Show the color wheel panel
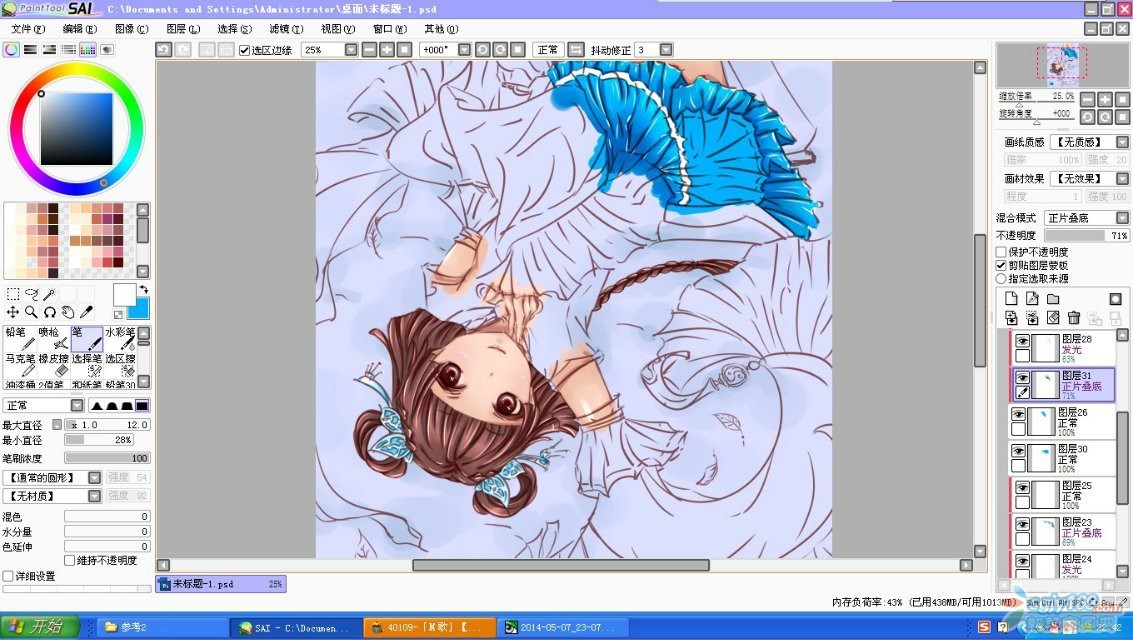Image resolution: width=1133 pixels, height=640 pixels. click(x=11, y=50)
